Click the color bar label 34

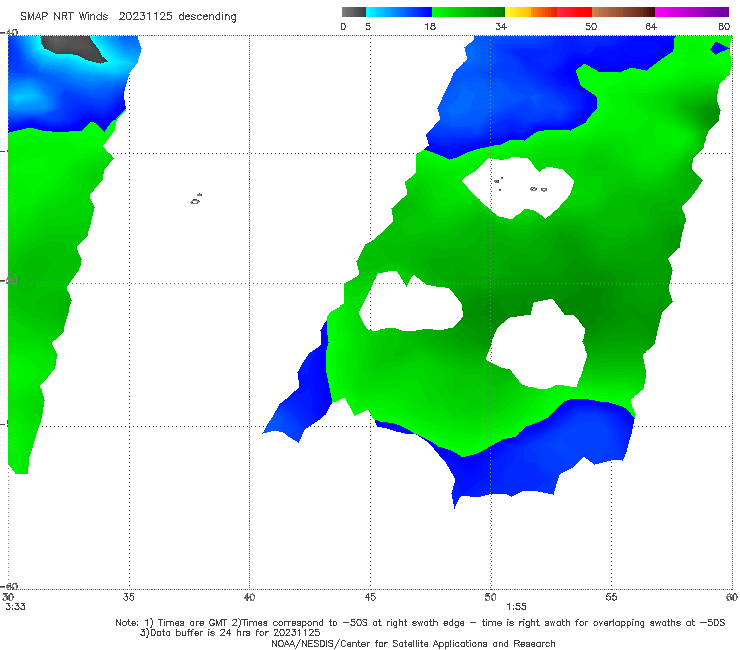click(501, 26)
